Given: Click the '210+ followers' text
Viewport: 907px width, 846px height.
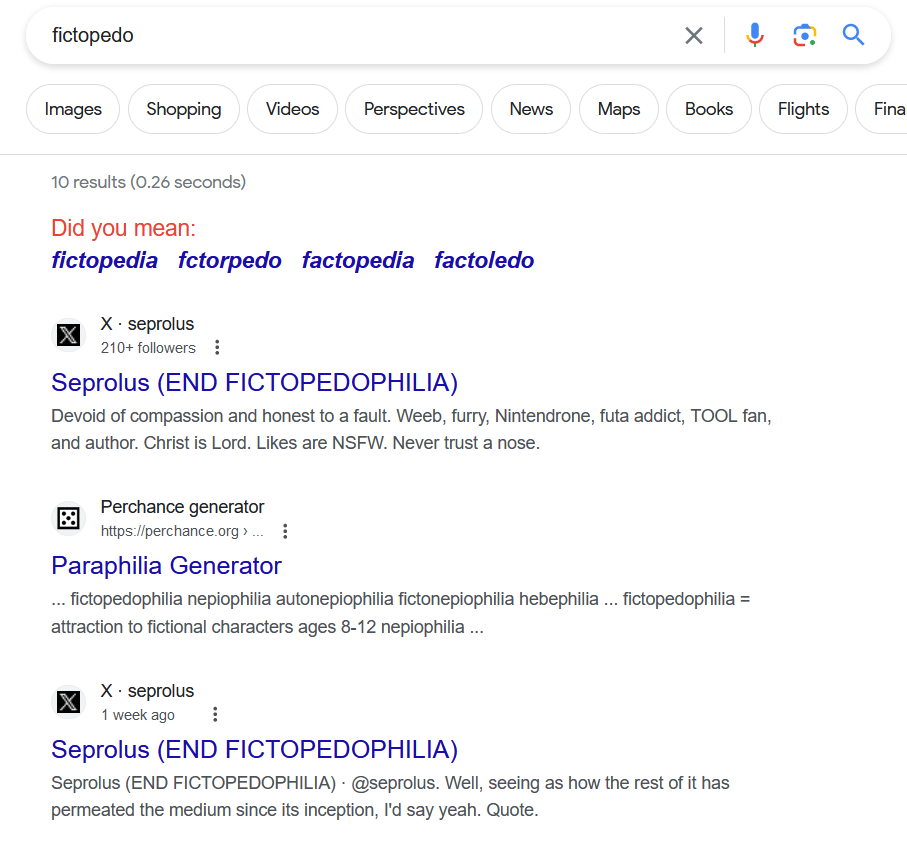Looking at the screenshot, I should (x=148, y=348).
